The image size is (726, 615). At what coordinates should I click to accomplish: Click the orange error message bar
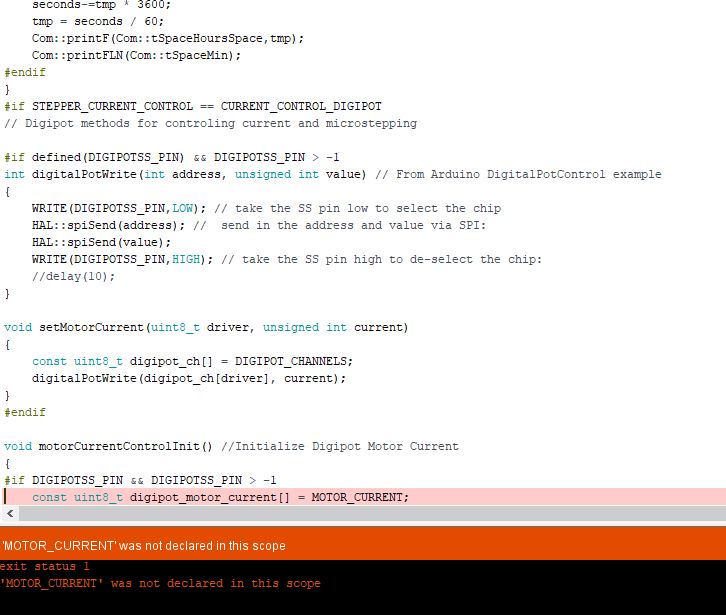tap(363, 545)
